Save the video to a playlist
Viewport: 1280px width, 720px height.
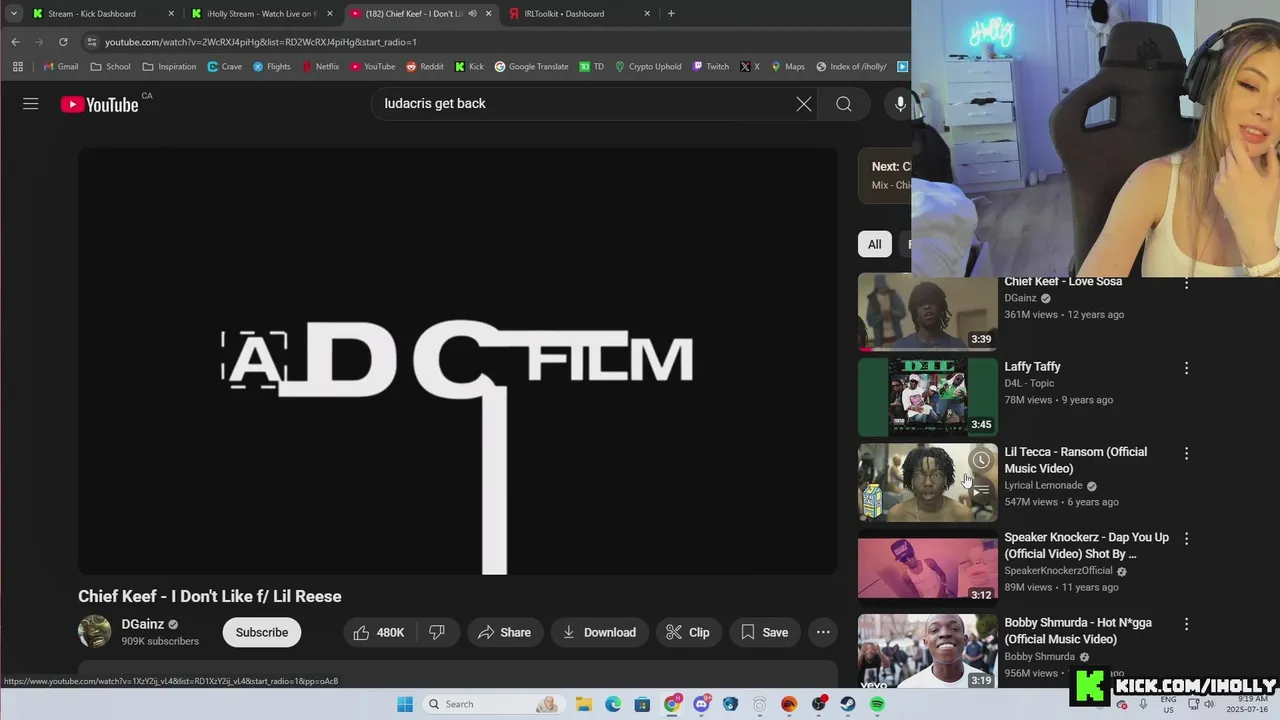765,632
